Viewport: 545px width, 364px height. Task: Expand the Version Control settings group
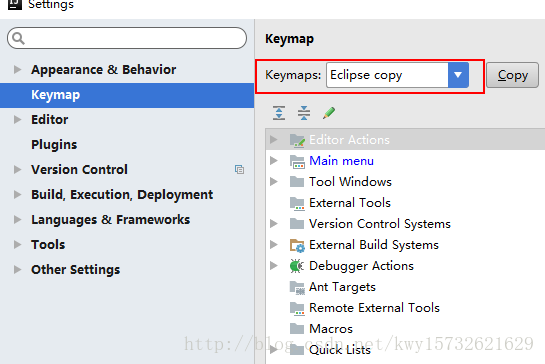[x=17, y=169]
